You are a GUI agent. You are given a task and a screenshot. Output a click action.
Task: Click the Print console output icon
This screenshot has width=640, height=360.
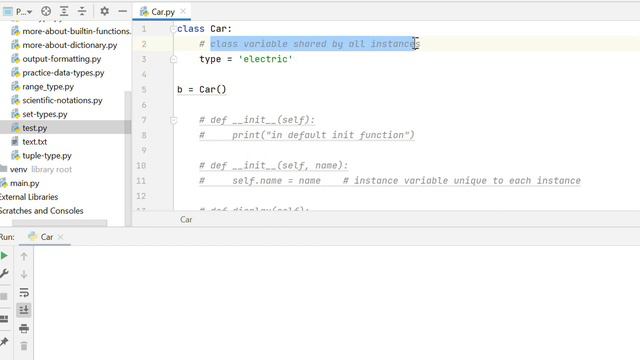(24, 328)
